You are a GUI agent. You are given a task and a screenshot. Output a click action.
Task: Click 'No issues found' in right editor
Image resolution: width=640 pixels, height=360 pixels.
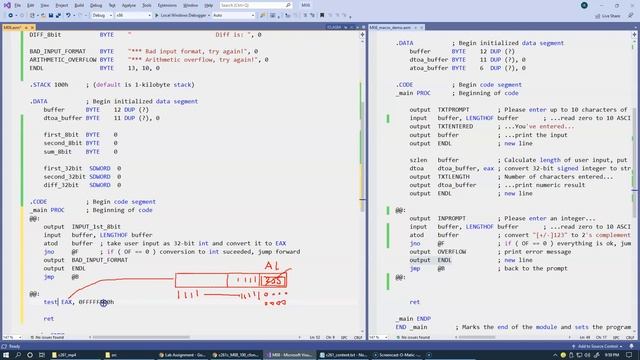(413, 338)
